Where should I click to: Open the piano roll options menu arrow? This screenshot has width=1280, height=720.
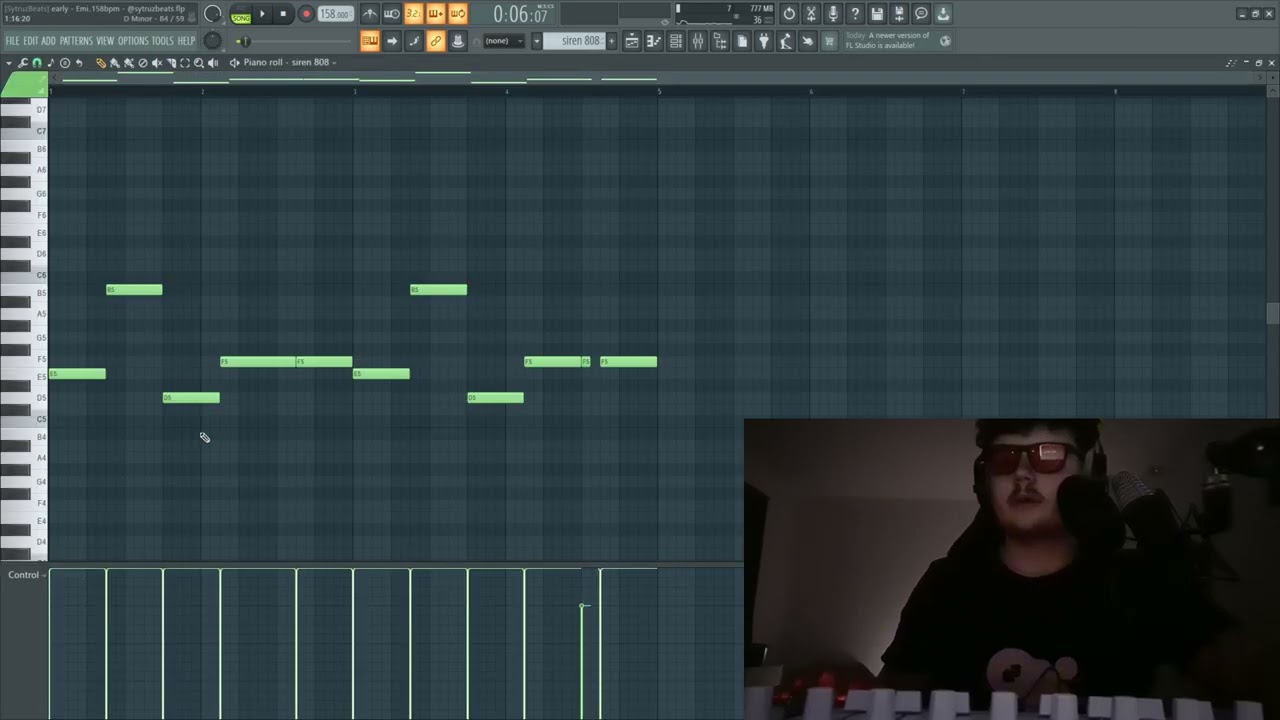9,63
